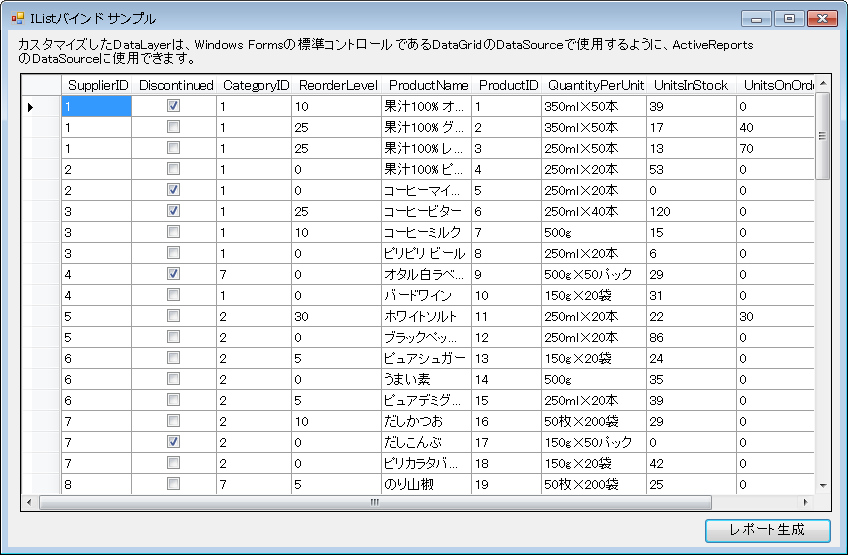Sort by ProductName column header

(x=426, y=85)
